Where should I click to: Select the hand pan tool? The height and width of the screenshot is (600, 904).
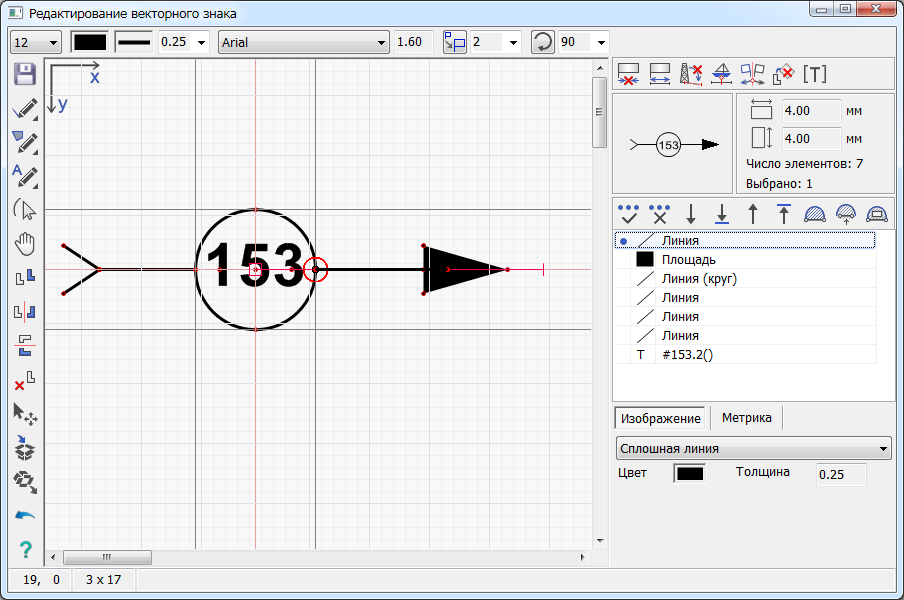click(25, 244)
